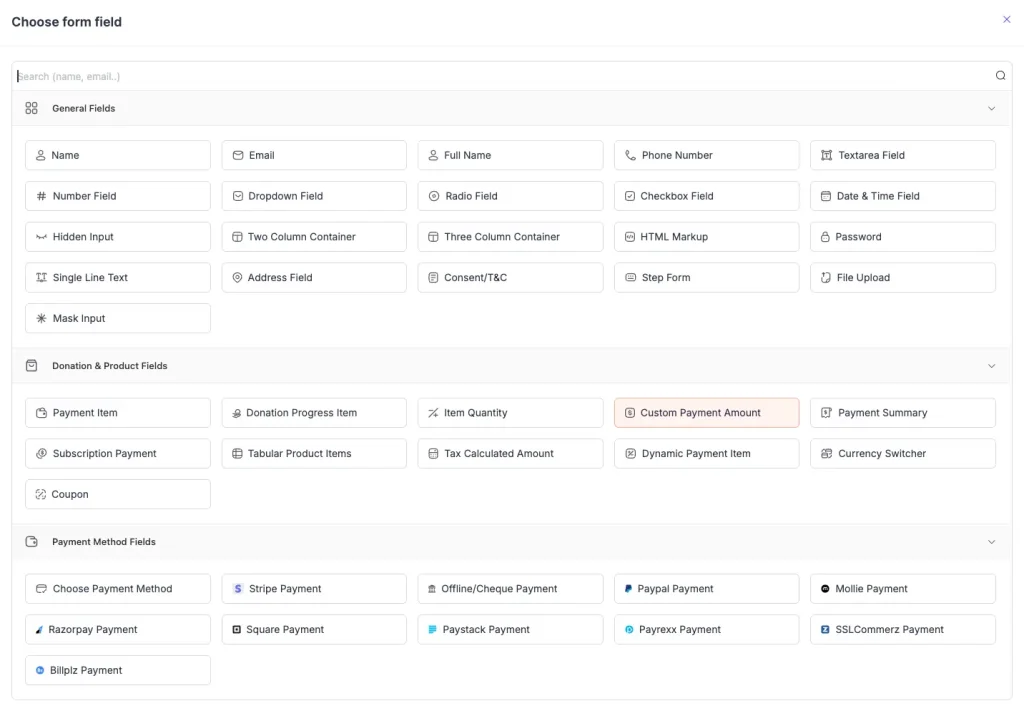Viewport: 1024px width, 711px height.
Task: Click the Paypal Payment icon
Action: point(627,588)
